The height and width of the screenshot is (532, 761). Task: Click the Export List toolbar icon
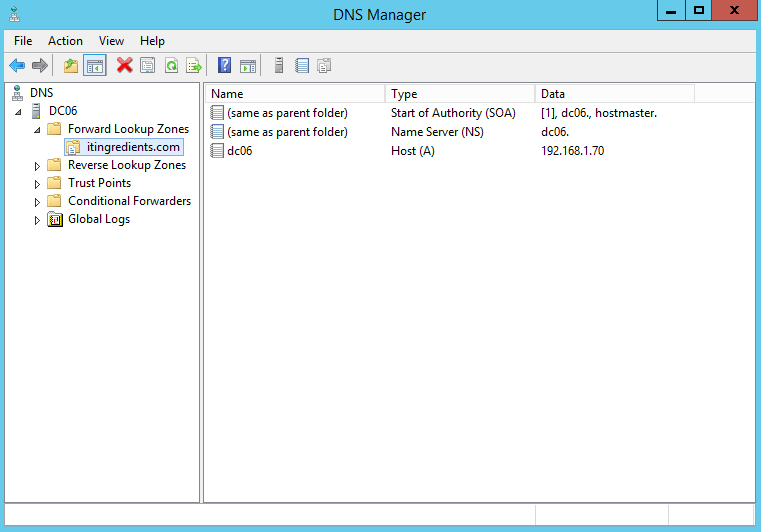click(x=194, y=66)
